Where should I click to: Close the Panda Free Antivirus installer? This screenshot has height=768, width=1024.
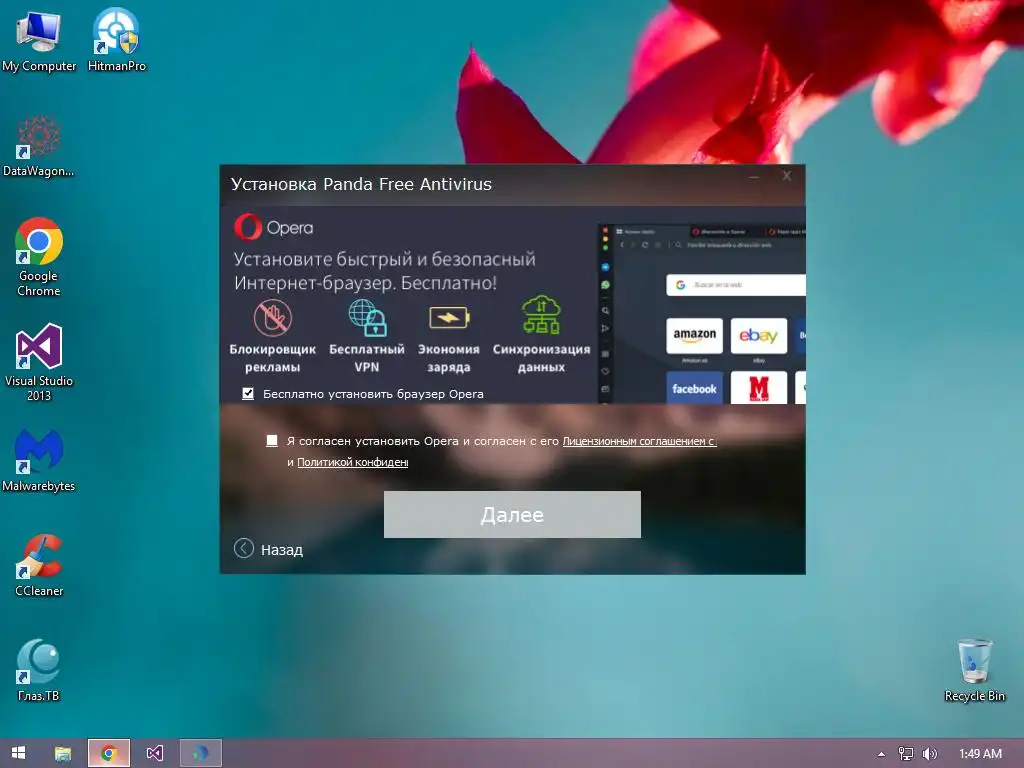click(787, 176)
